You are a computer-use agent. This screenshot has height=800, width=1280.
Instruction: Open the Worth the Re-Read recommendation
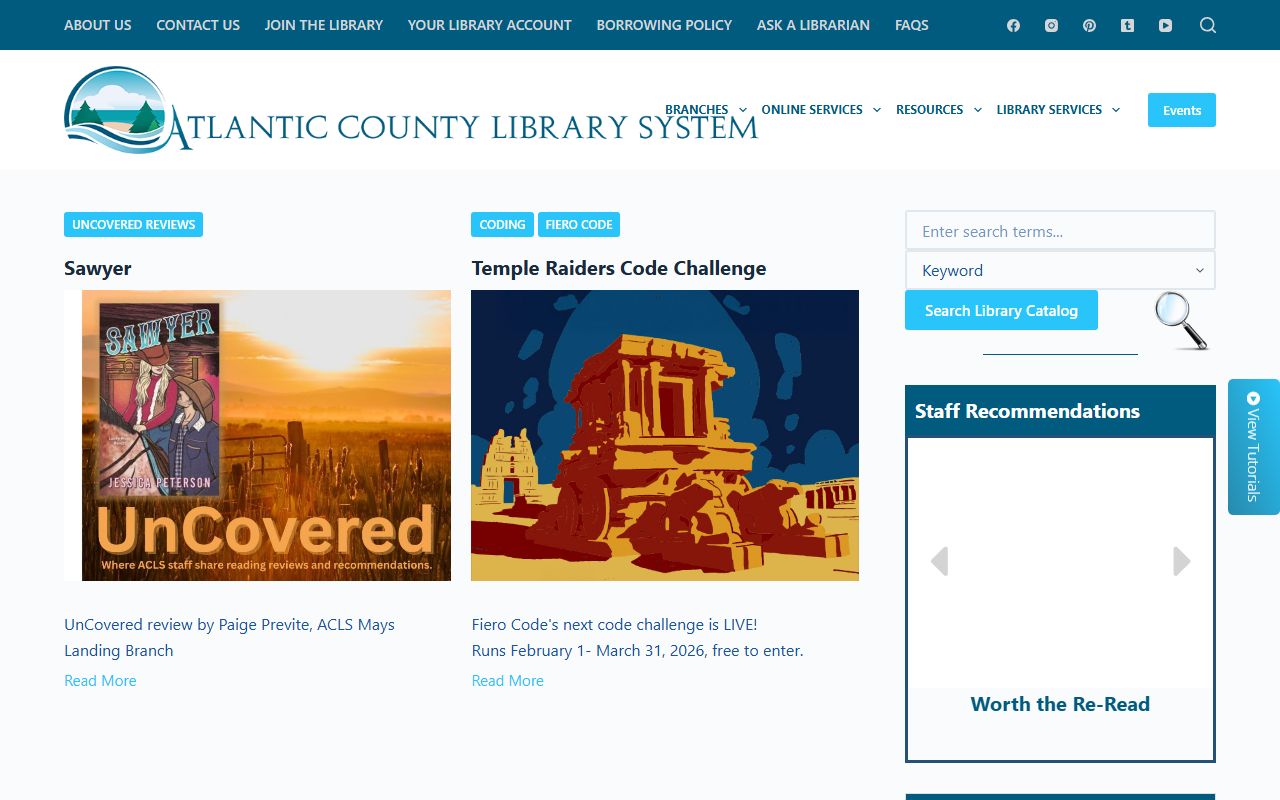1060,704
